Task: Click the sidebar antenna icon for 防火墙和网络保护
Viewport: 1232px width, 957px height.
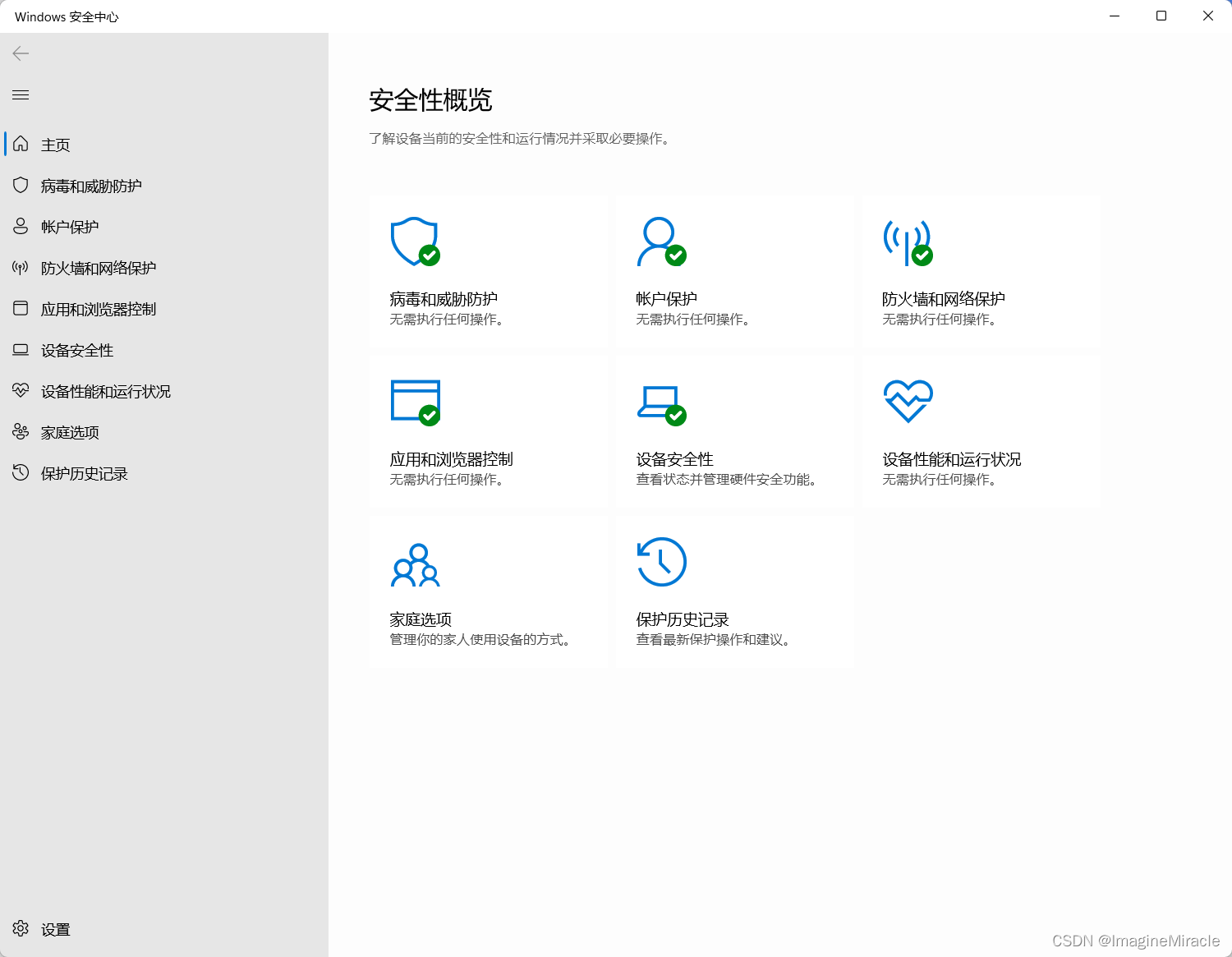Action: click(21, 267)
